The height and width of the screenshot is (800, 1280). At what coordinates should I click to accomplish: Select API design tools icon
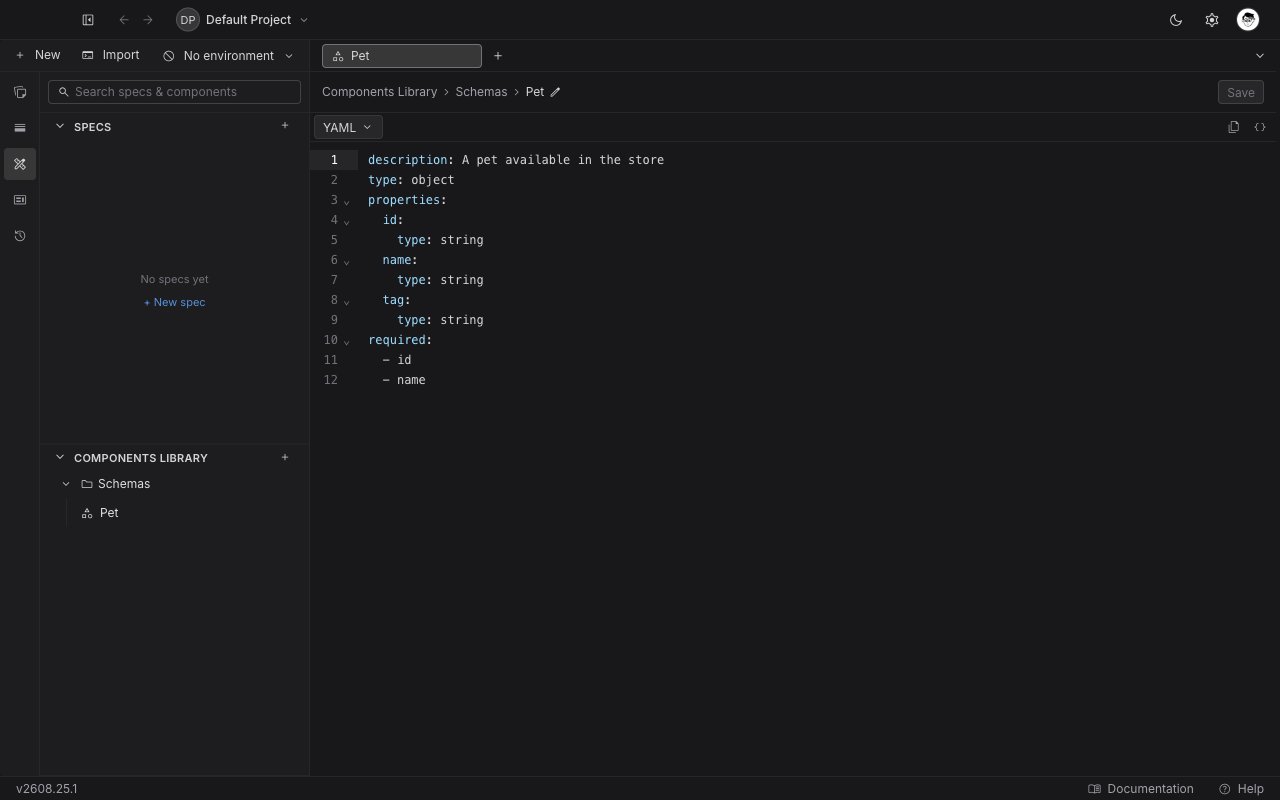tap(20, 164)
